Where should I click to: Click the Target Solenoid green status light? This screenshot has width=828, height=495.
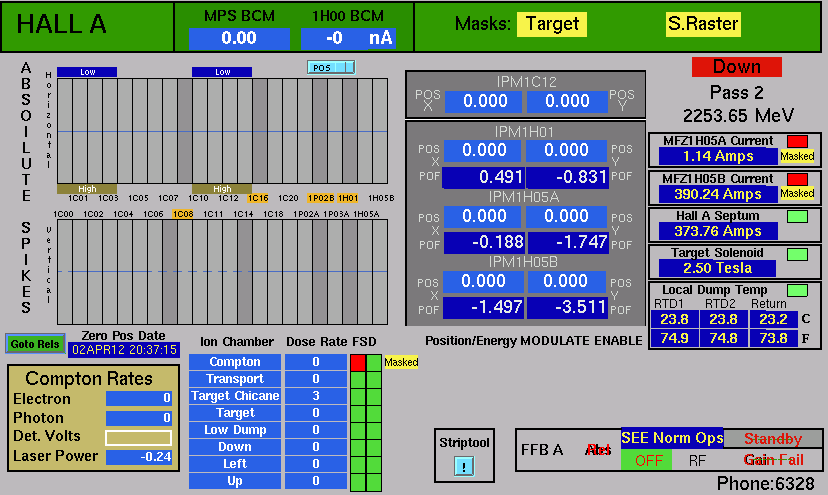(x=797, y=254)
